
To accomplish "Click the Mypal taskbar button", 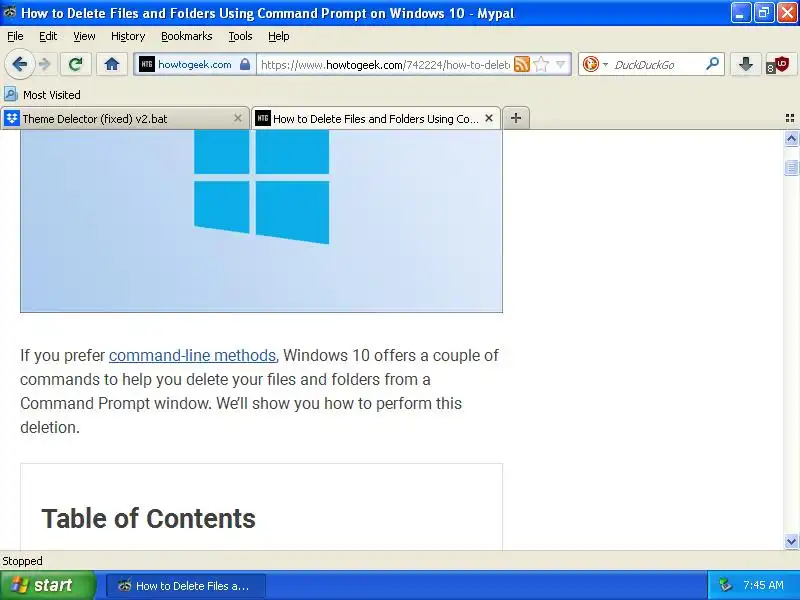I will tap(185, 586).
